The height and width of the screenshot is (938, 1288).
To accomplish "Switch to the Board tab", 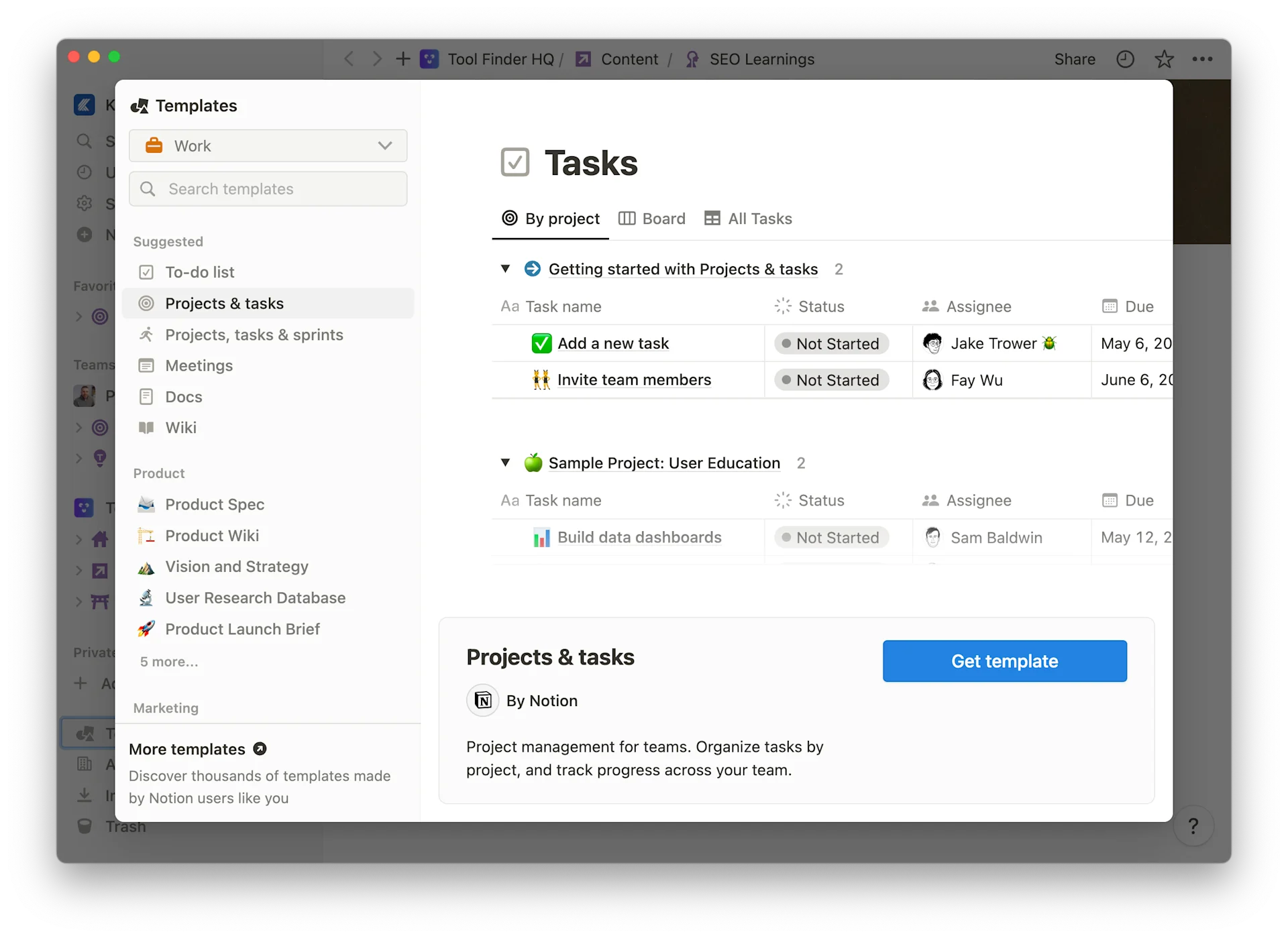I will pos(651,218).
